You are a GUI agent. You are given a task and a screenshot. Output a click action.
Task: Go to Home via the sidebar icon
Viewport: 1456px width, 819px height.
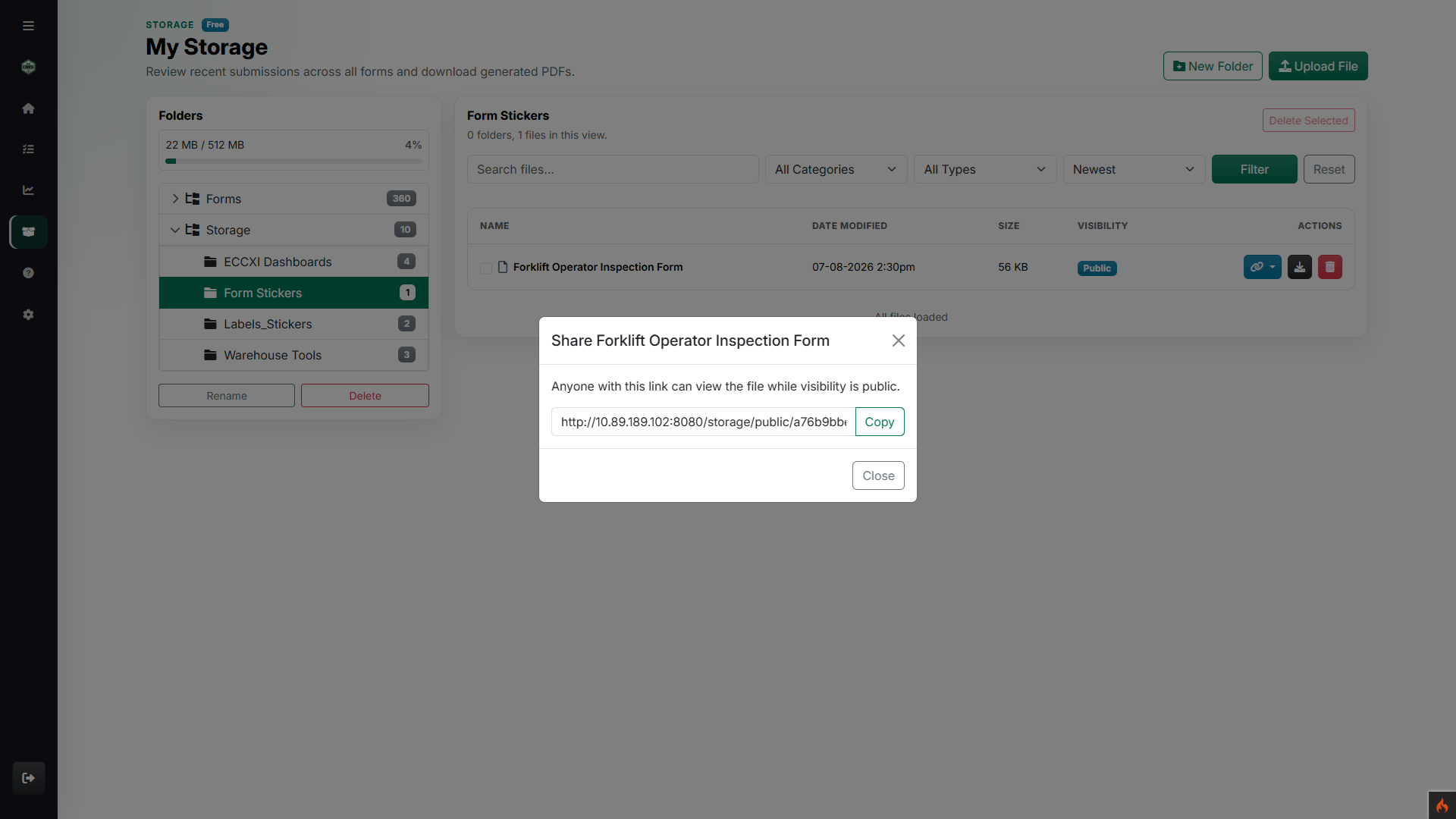[28, 108]
